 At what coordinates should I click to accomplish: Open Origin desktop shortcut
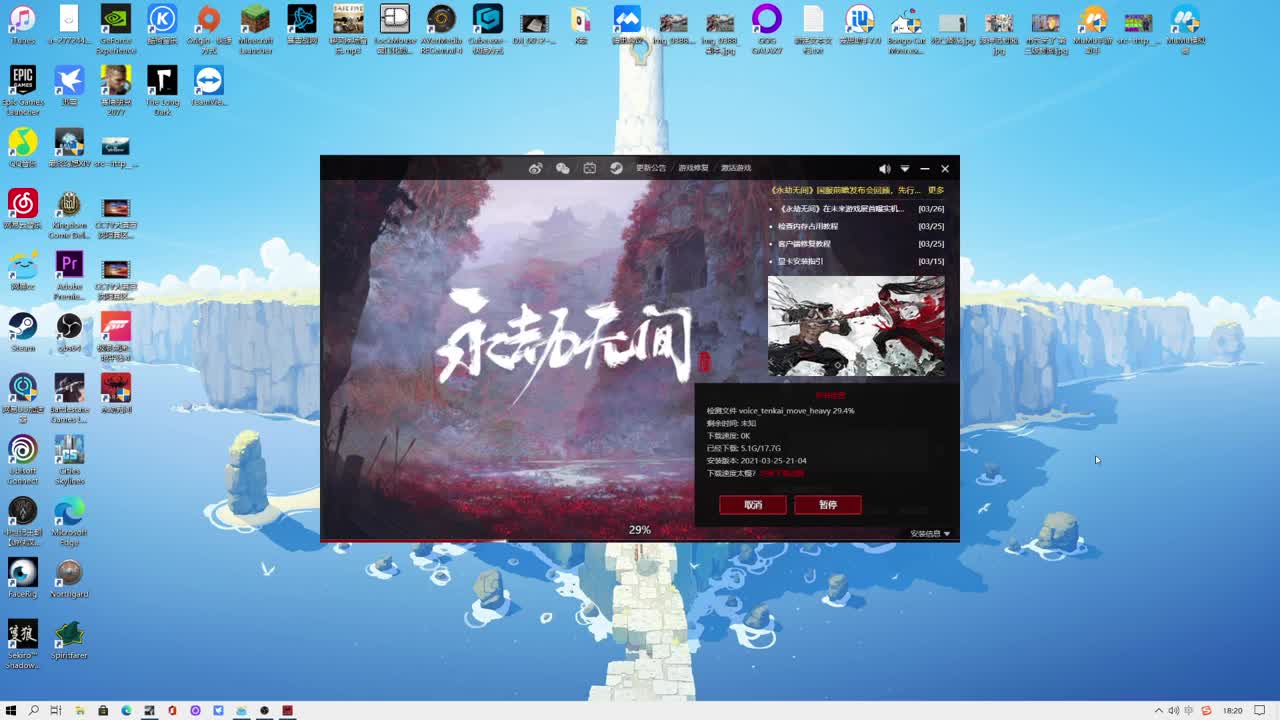208,28
